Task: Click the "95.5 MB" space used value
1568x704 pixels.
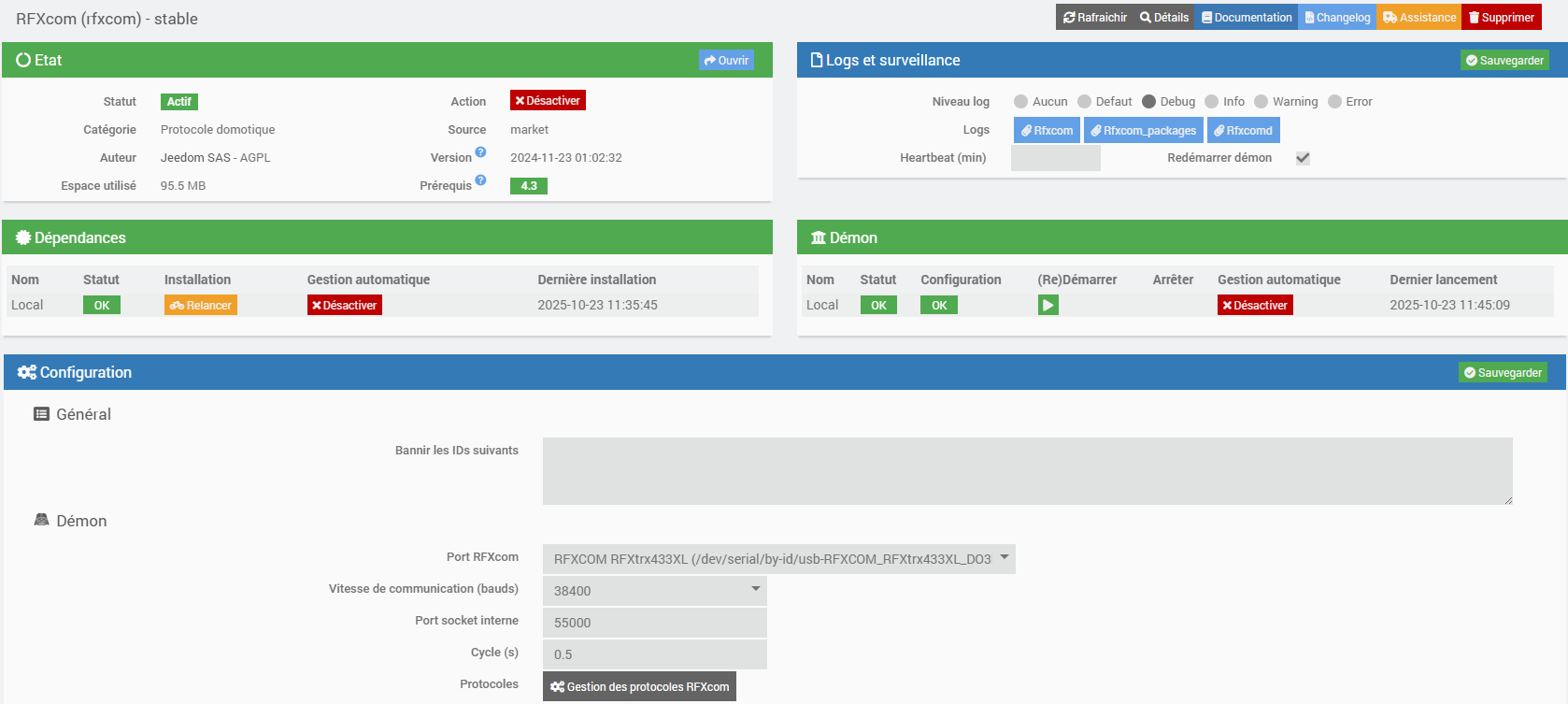Action: tap(183, 186)
